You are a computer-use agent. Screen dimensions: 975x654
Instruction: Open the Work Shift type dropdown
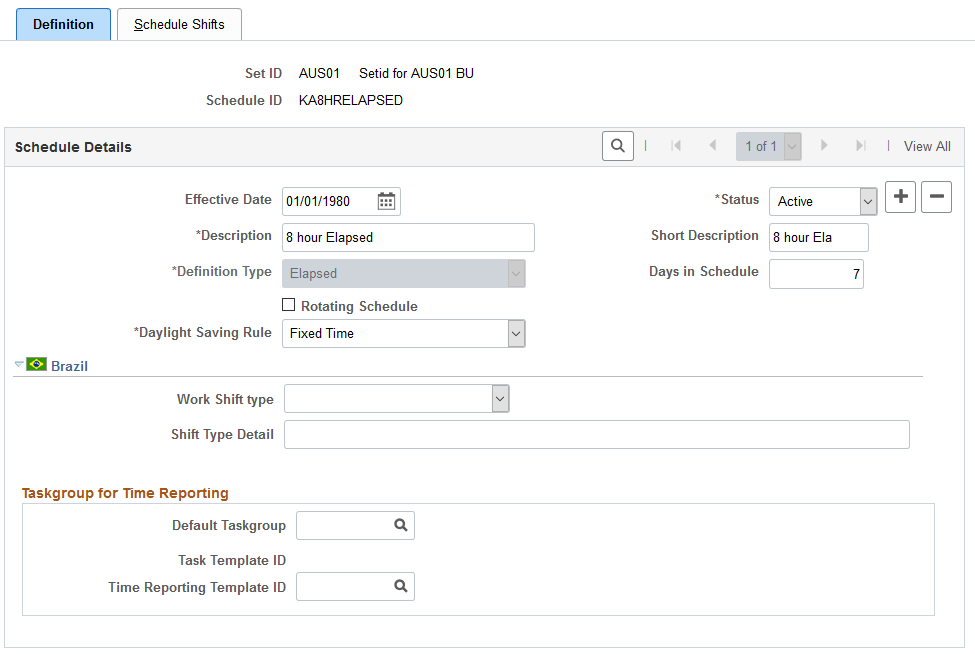[x=499, y=398]
